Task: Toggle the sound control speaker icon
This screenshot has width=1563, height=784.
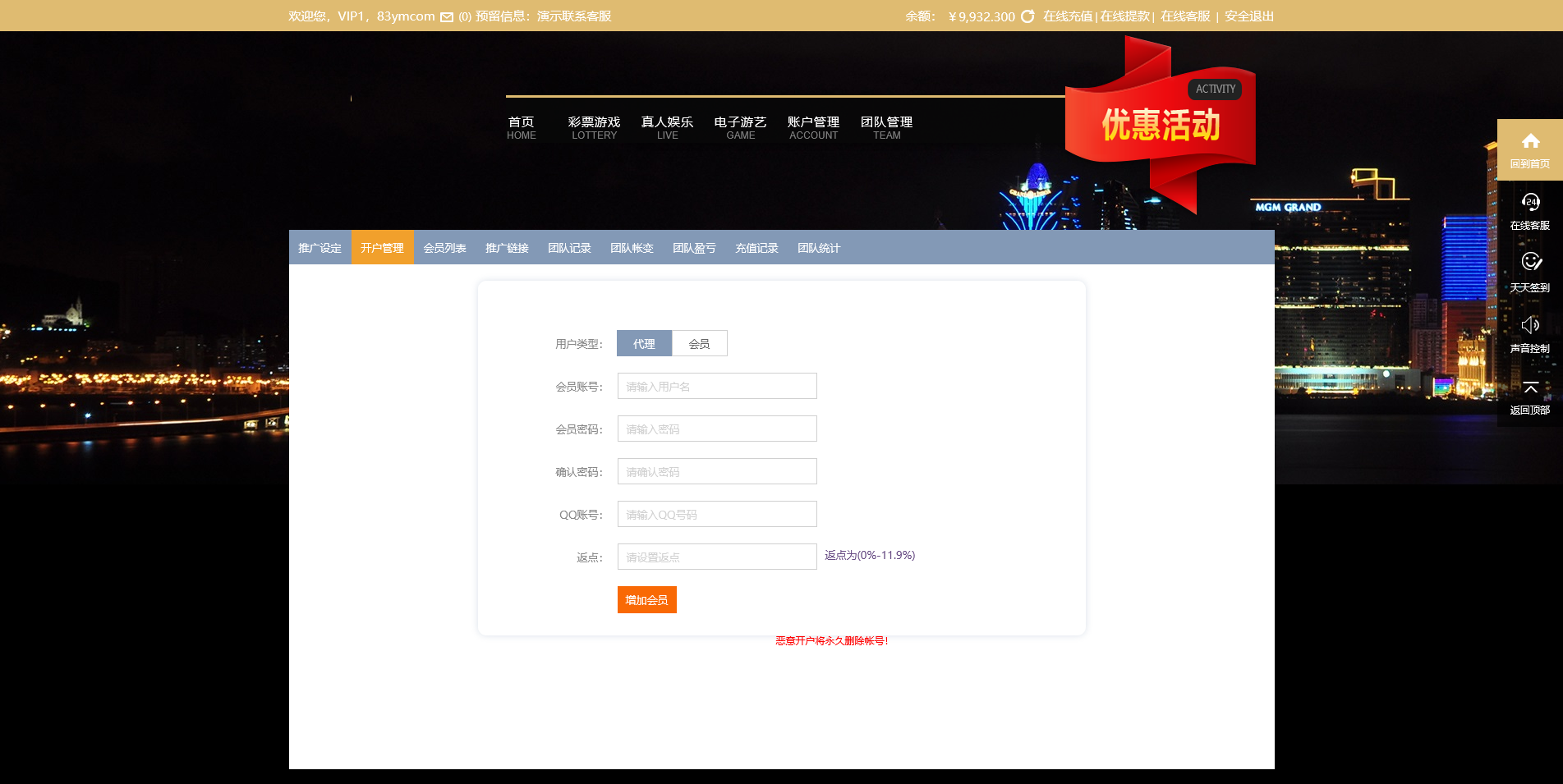Action: point(1530,325)
